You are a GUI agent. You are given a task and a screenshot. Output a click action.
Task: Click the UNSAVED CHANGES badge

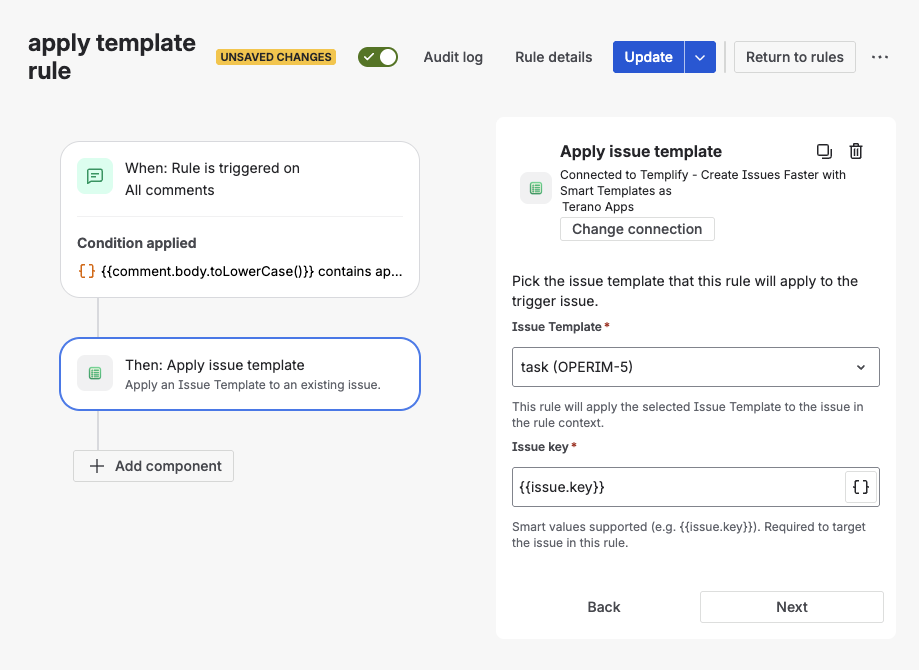pyautogui.click(x=275, y=57)
